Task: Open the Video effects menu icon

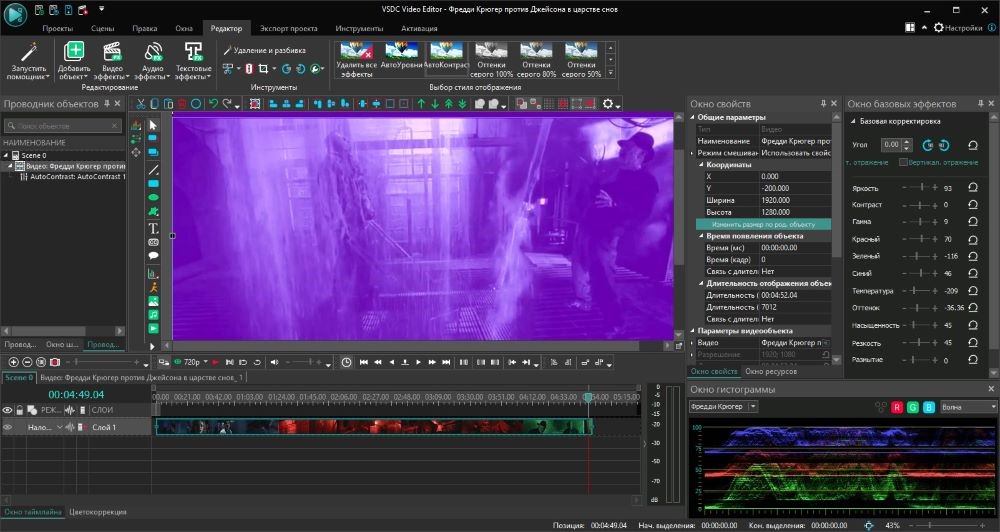Action: 111,54
